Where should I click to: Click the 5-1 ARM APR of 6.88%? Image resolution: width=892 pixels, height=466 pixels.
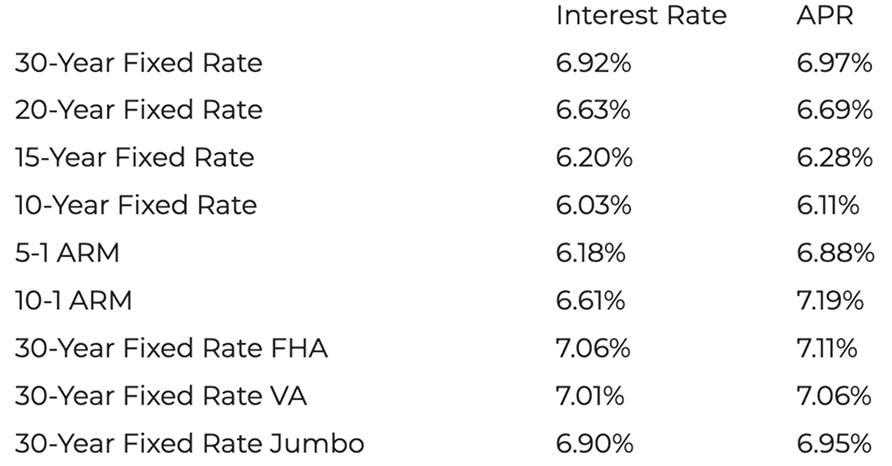(834, 253)
